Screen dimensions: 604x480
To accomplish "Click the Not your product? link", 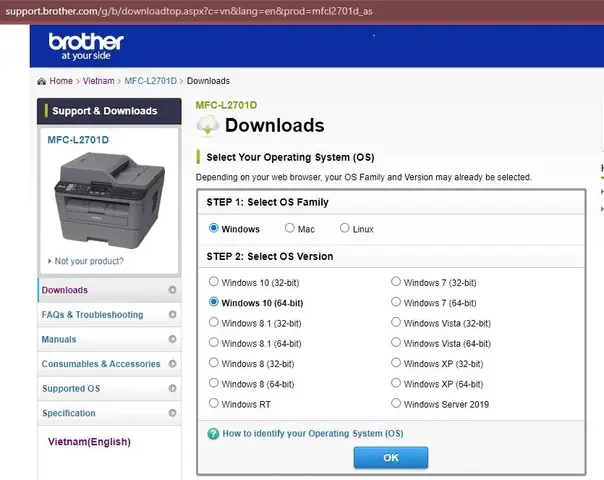I will coord(89,261).
